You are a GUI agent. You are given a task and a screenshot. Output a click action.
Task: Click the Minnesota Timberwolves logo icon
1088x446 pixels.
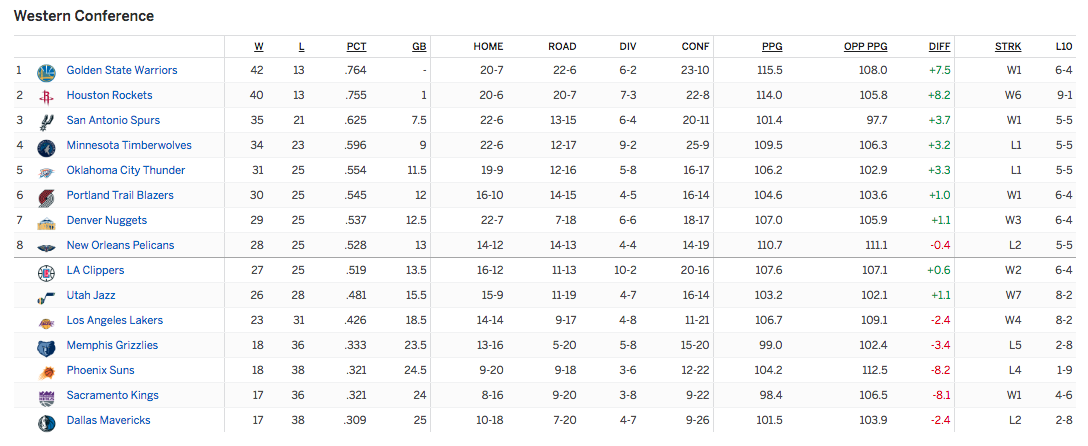pyautogui.click(x=46, y=146)
